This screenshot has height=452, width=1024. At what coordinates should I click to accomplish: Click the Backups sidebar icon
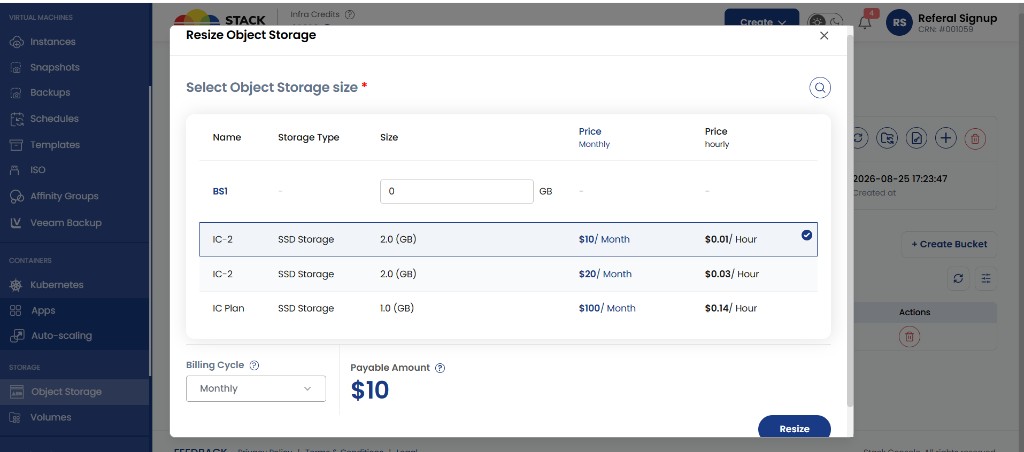17,93
